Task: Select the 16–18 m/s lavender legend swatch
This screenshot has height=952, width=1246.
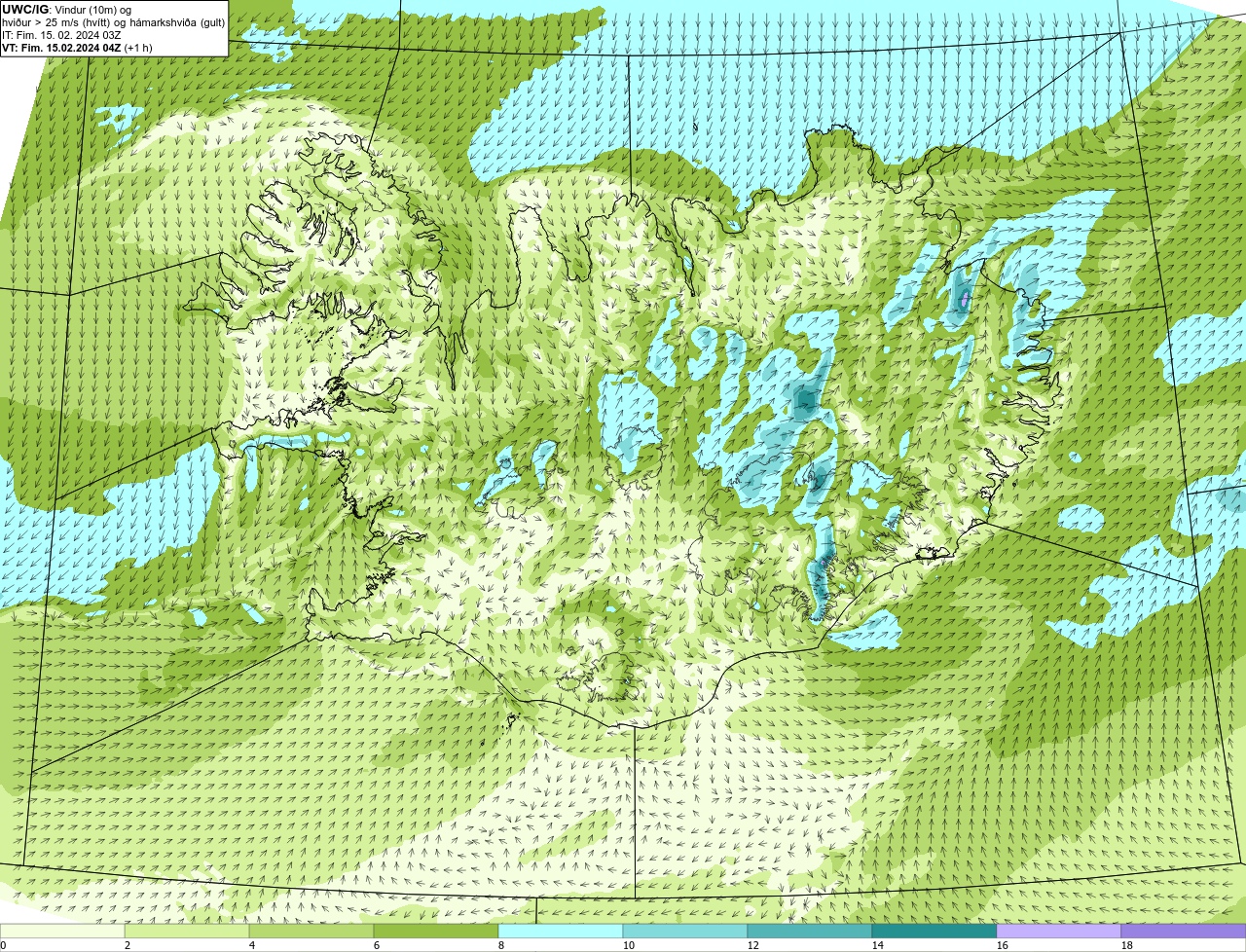Action: pyautogui.click(x=1061, y=932)
